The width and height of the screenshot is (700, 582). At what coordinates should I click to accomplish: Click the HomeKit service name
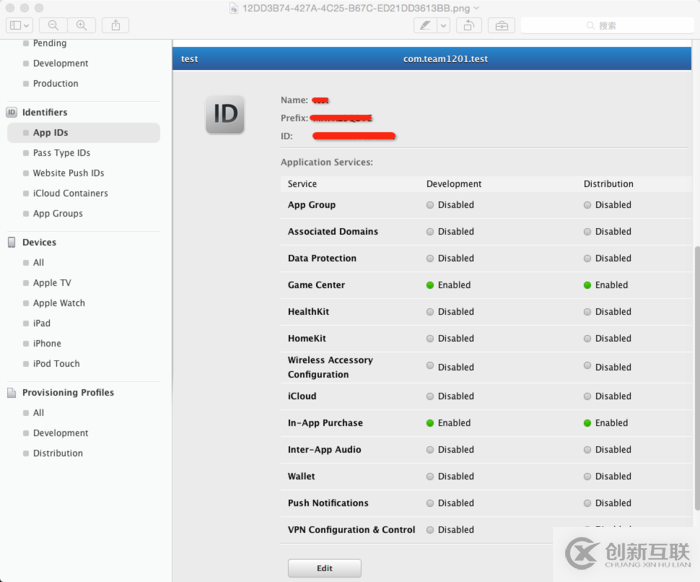coord(307,339)
